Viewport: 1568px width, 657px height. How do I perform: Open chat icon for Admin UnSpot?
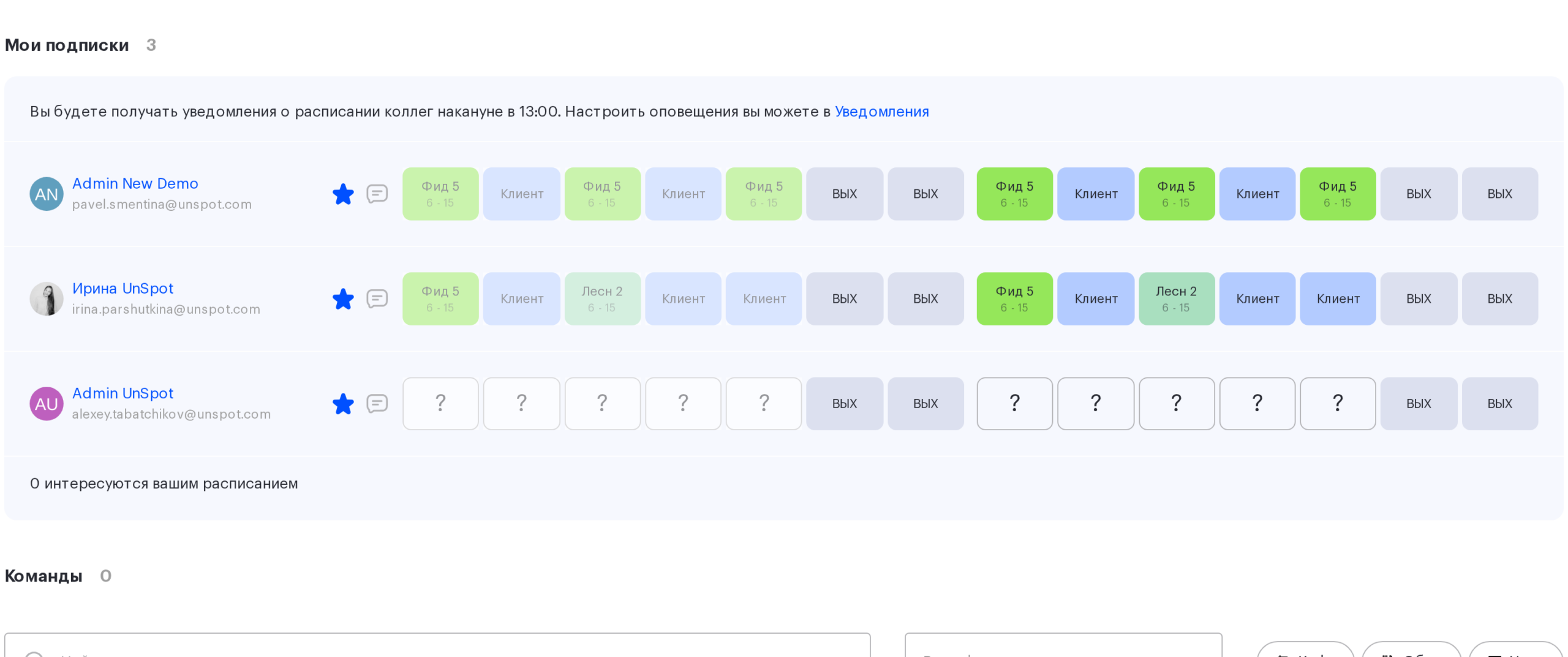(377, 403)
